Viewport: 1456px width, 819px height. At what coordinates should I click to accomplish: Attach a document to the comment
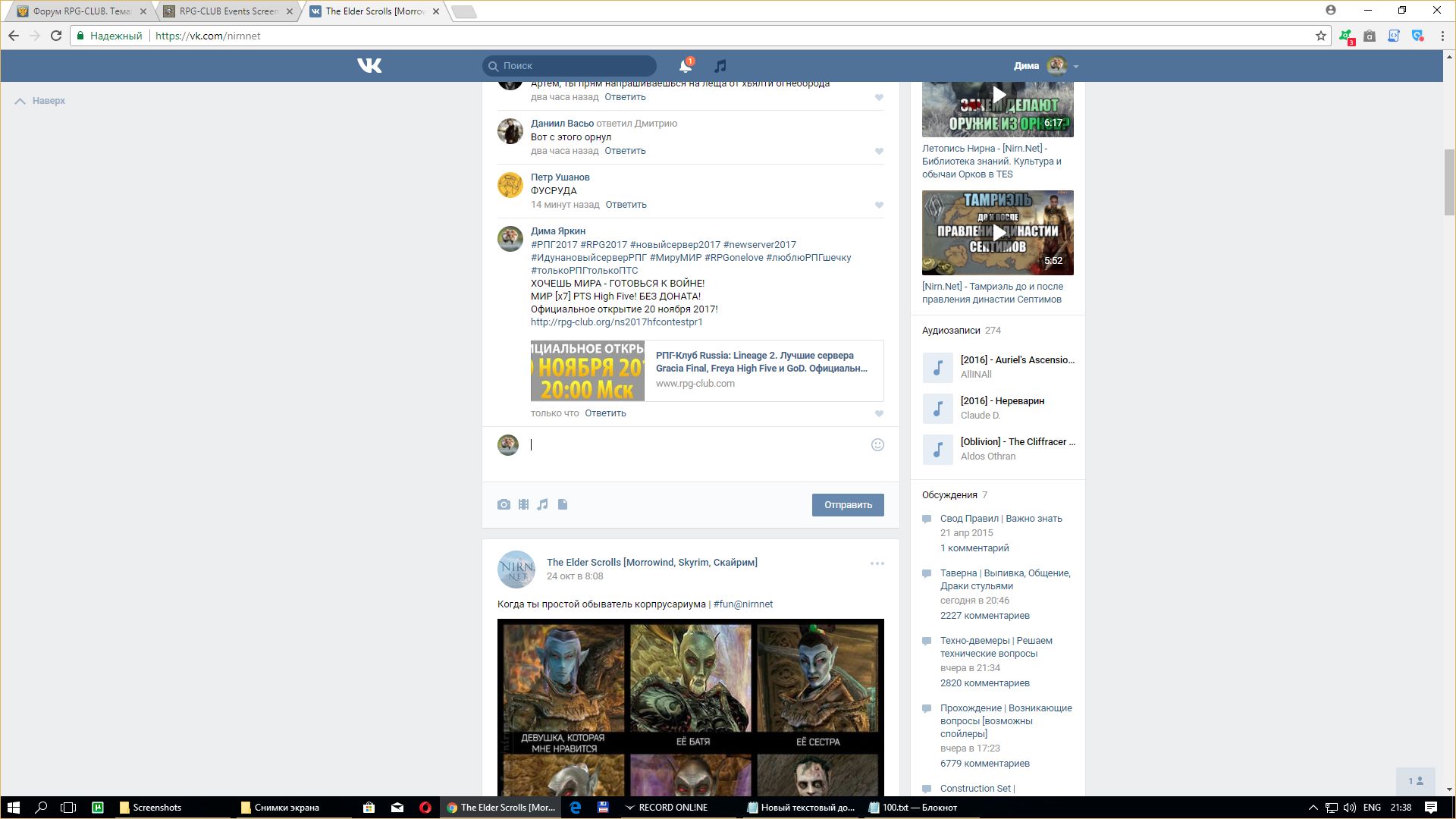563,504
